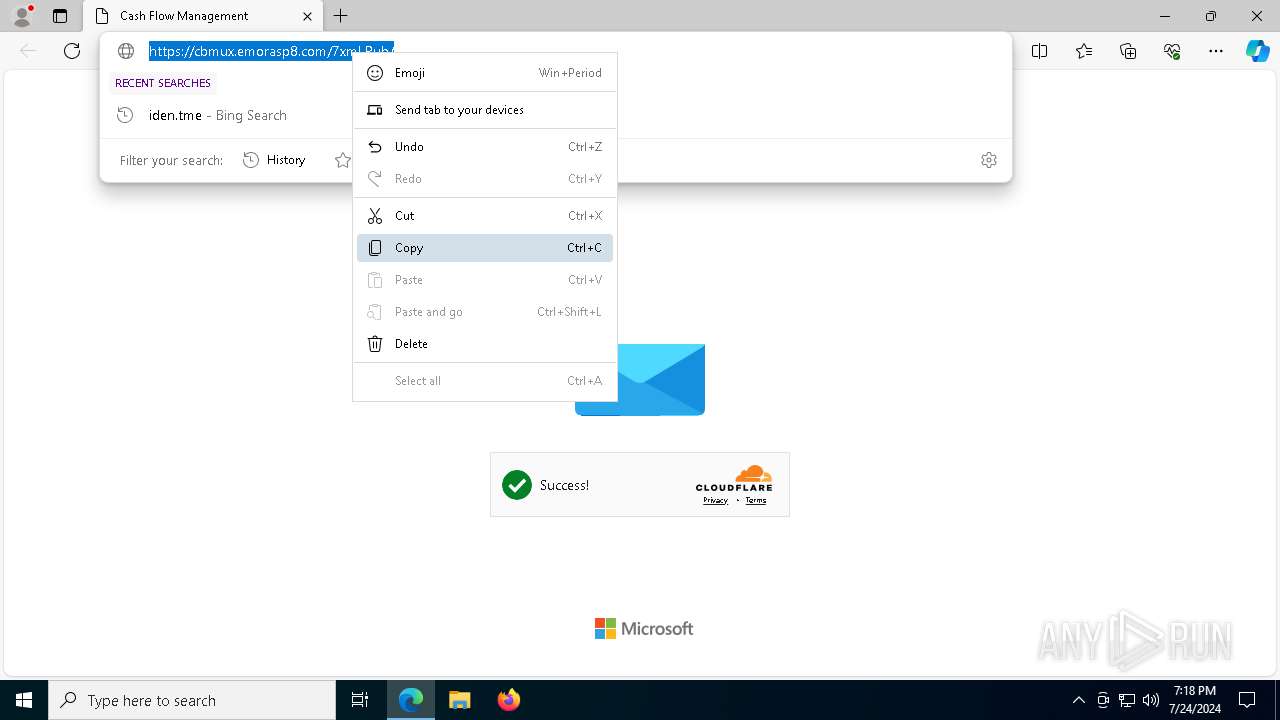Click the highlighted URL in address bar
This screenshot has width=1280, height=720.
tap(271, 51)
